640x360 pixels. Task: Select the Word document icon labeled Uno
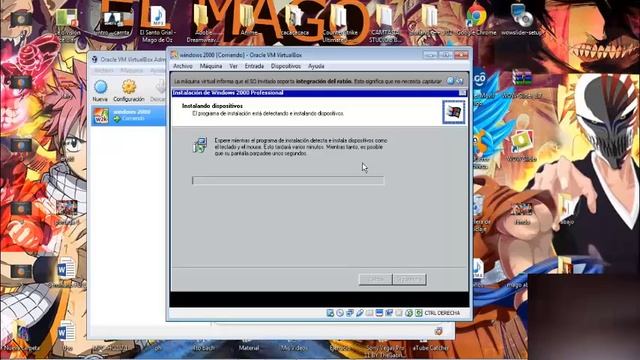66,336
